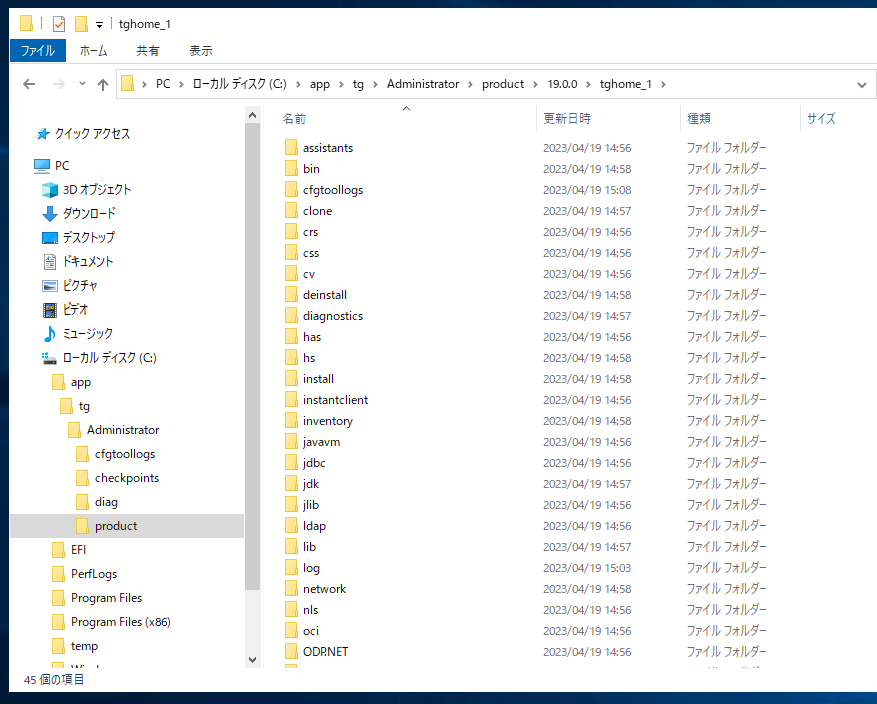This screenshot has height=704, width=877.
Task: Sort by the 種類 column header
Action: [699, 119]
